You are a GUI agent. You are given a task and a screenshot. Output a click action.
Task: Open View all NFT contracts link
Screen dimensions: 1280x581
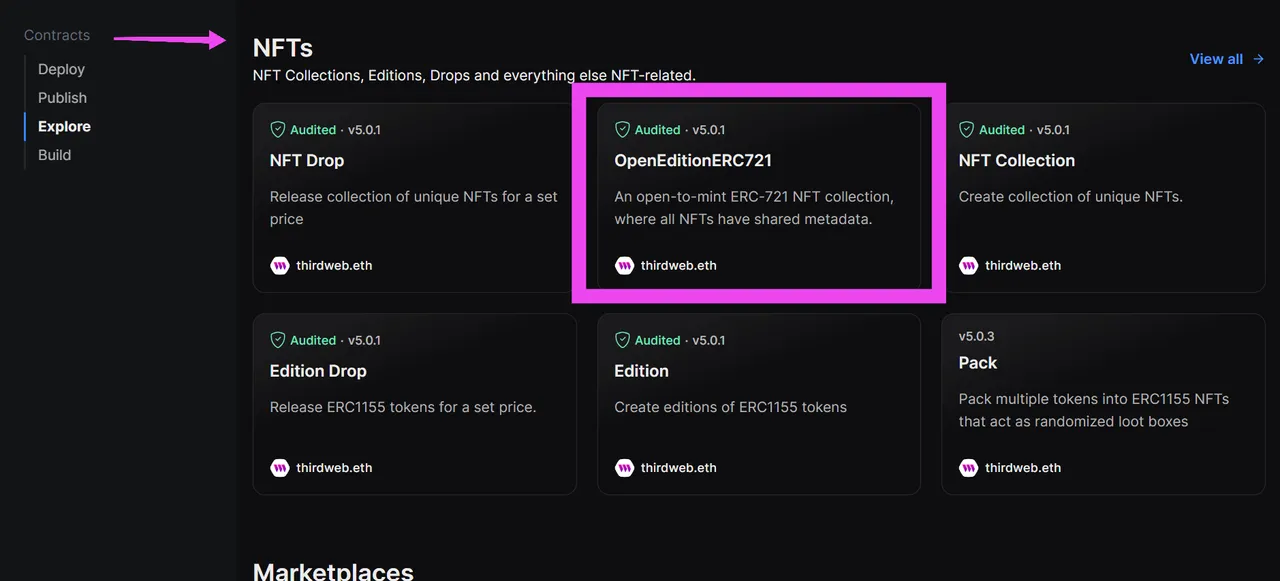pos(1227,59)
